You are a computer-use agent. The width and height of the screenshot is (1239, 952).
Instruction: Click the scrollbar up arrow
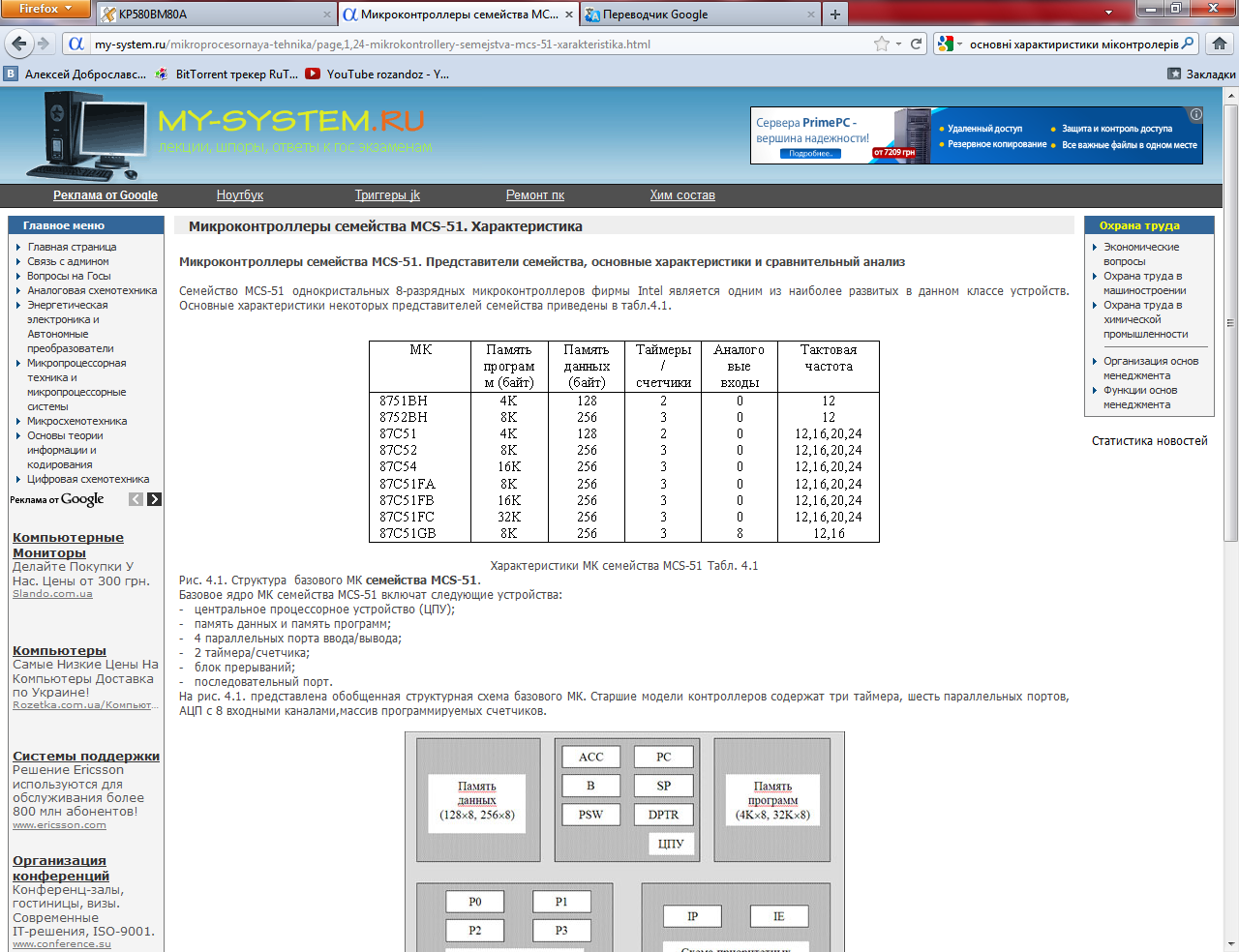pyautogui.click(x=1231, y=96)
